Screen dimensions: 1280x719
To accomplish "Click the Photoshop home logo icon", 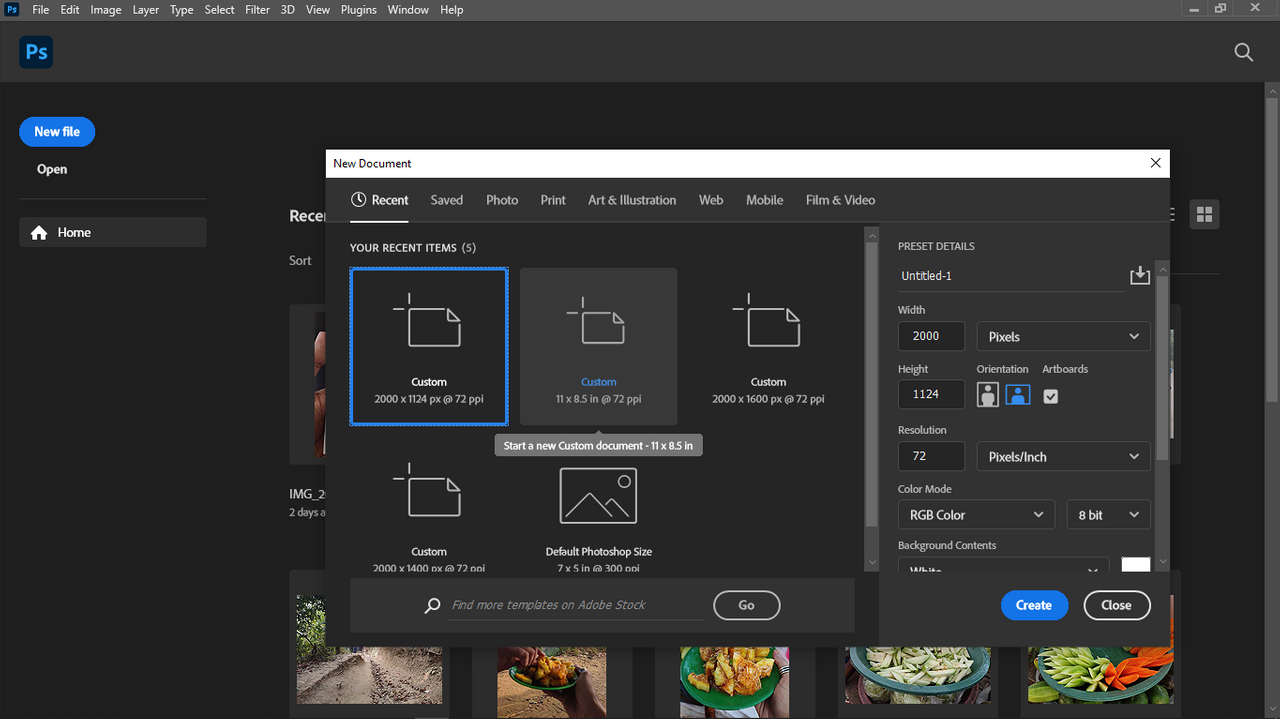I will [x=36, y=52].
